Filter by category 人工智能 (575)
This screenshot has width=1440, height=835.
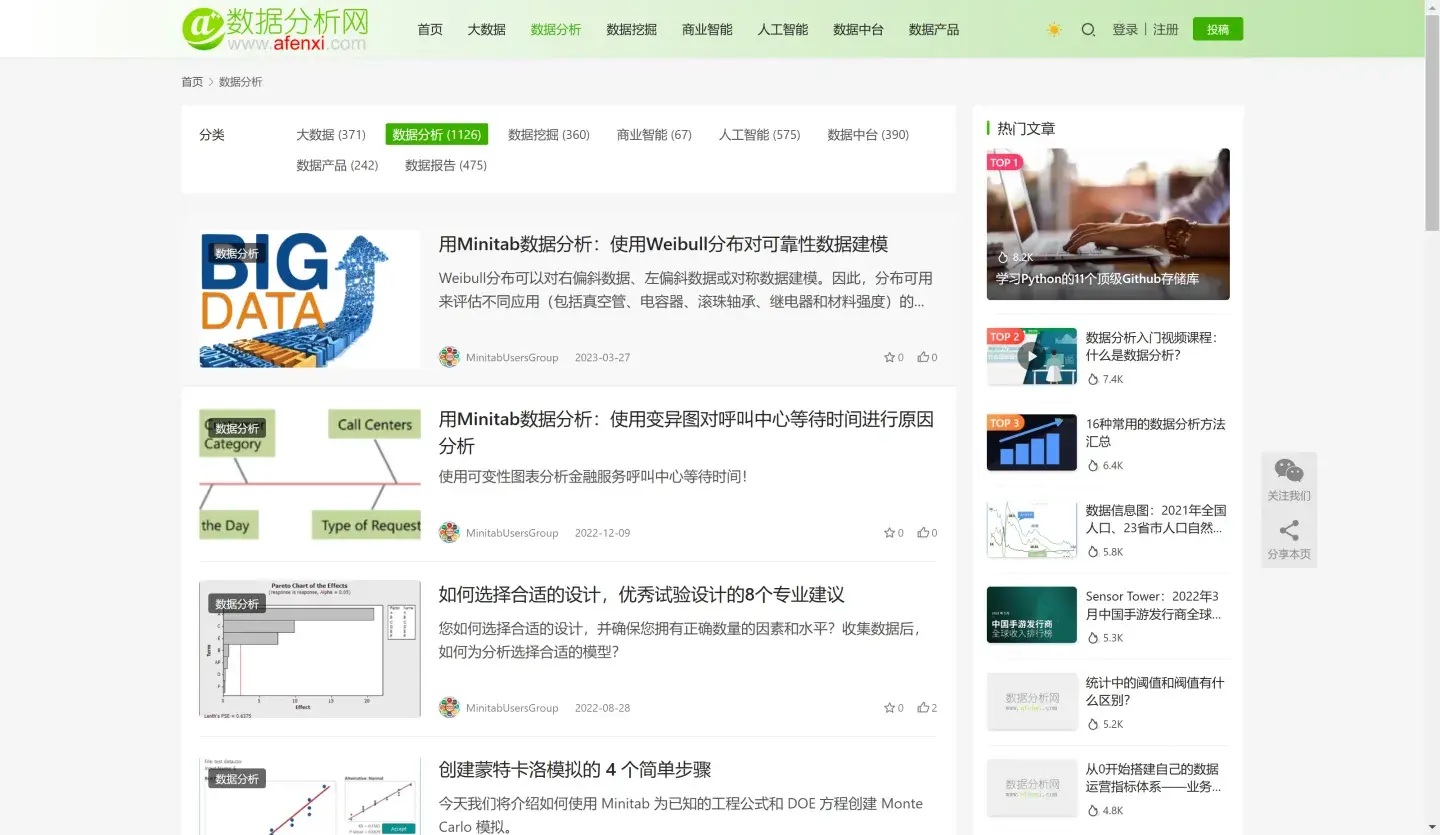[760, 134]
